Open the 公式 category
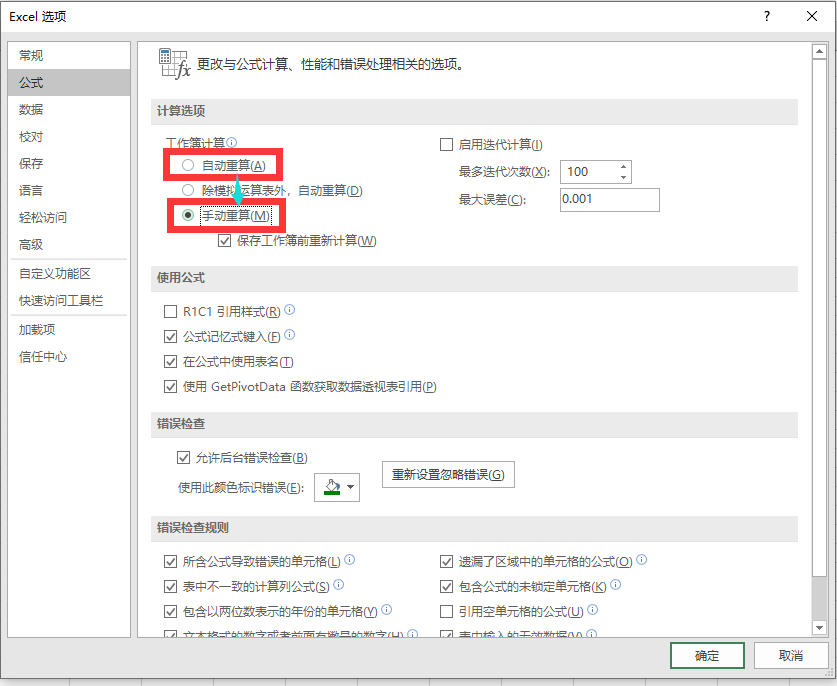This screenshot has height=686, width=837. pos(69,83)
